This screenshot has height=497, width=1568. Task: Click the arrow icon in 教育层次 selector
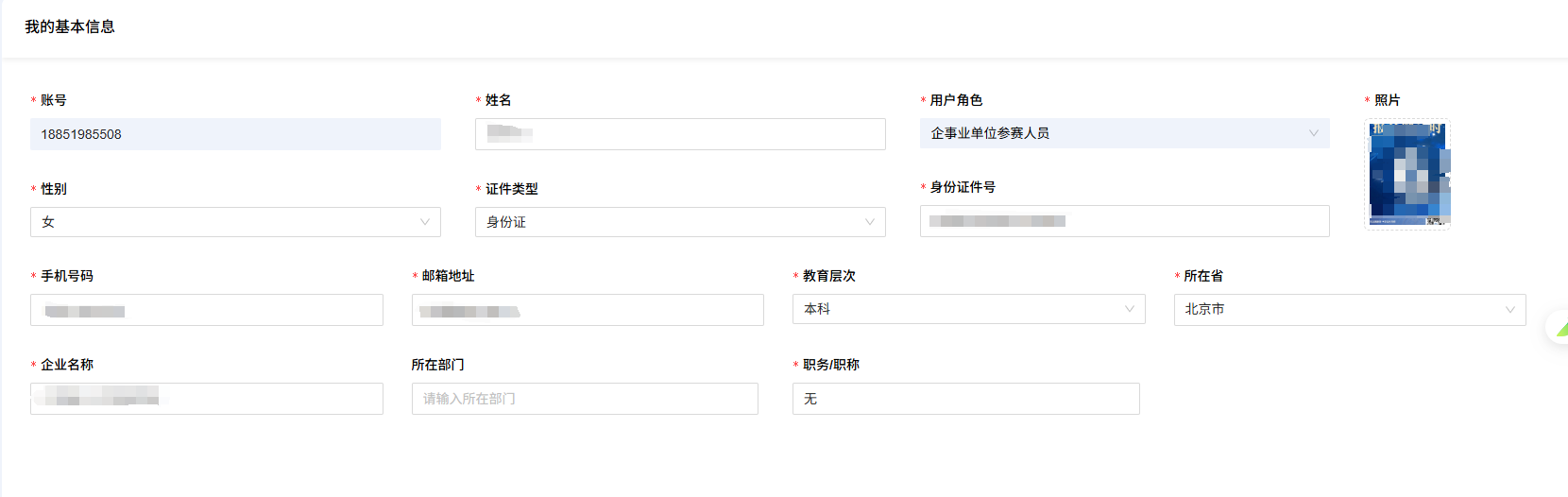coord(1129,309)
